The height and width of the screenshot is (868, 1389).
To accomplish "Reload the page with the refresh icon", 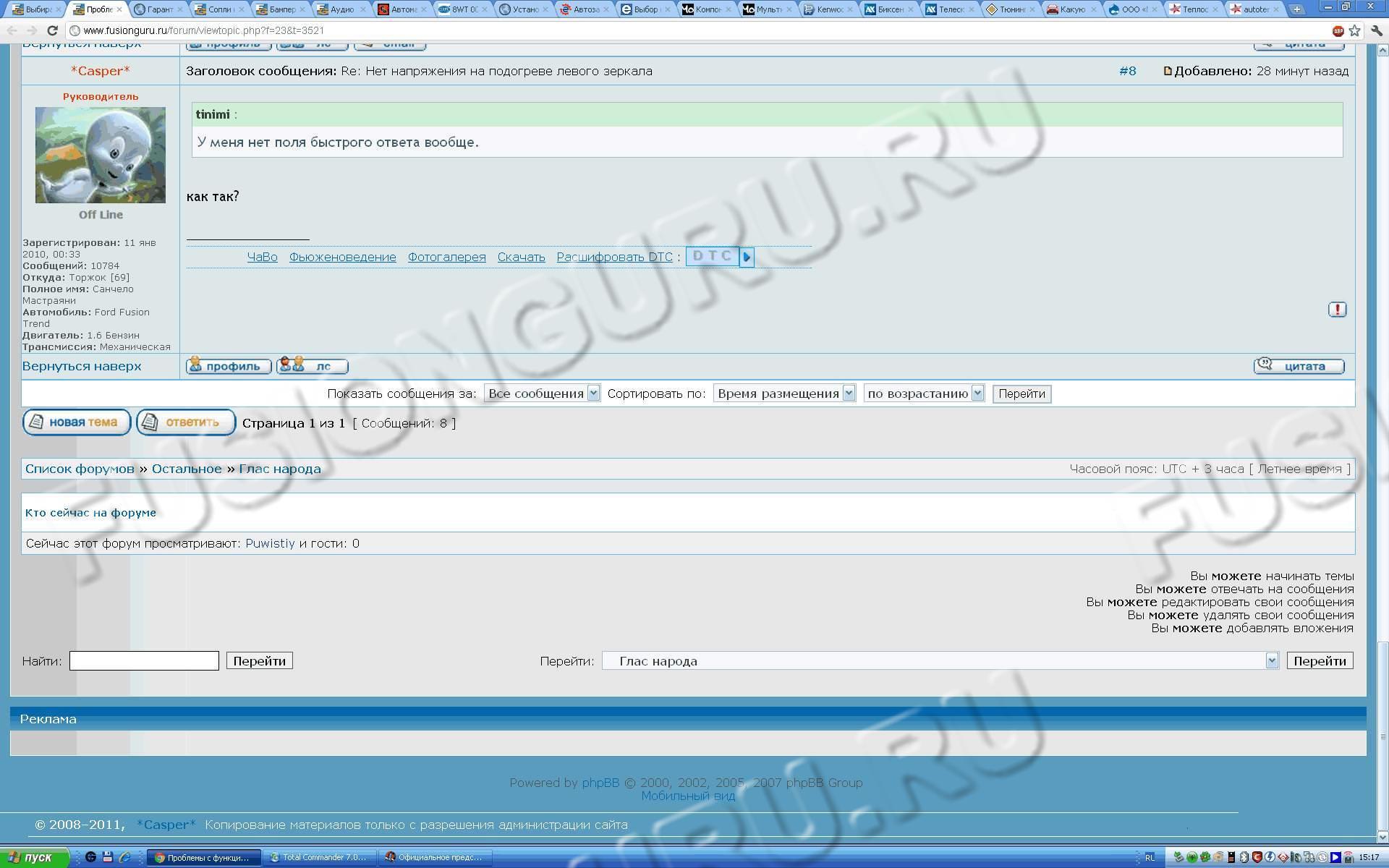I will (x=52, y=30).
